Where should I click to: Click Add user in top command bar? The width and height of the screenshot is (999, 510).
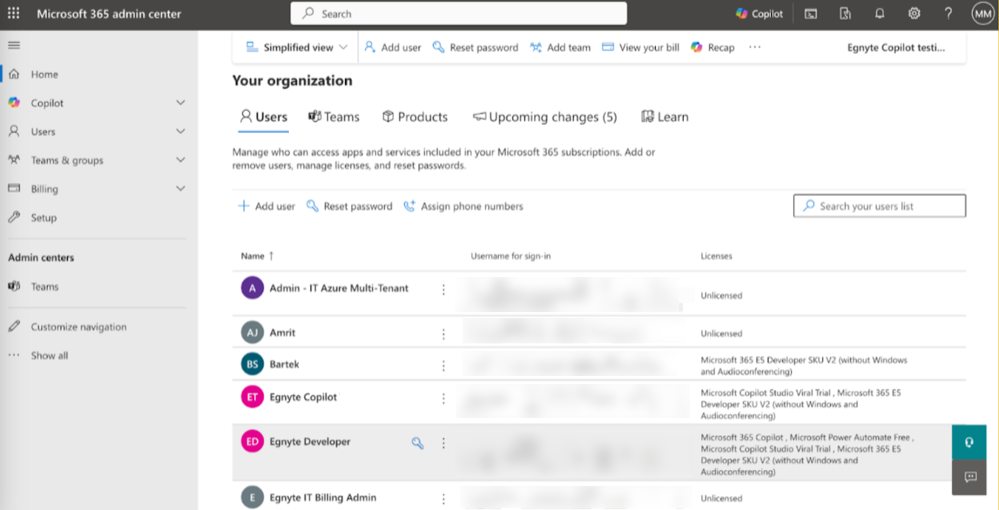392,47
